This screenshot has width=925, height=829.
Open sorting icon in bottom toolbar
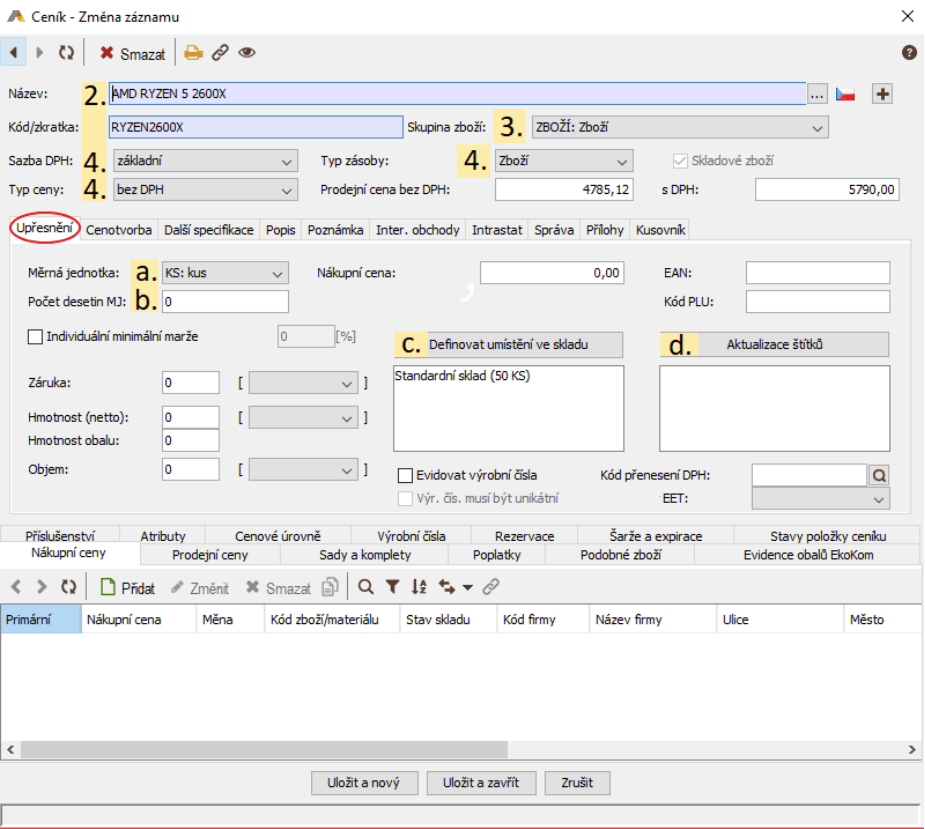pos(419,586)
